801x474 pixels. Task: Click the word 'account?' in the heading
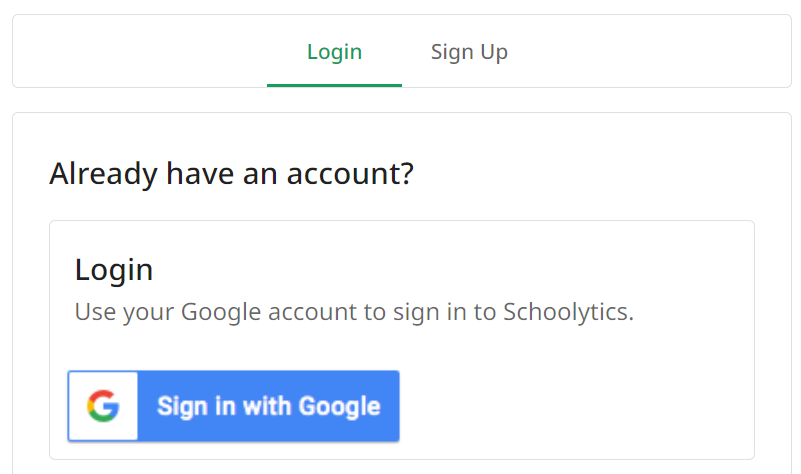click(x=350, y=174)
